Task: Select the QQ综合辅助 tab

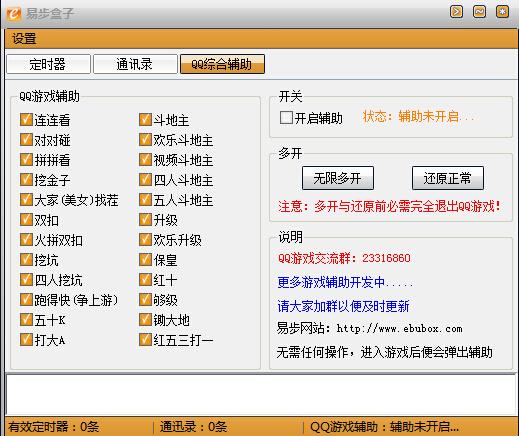Action: (x=222, y=64)
